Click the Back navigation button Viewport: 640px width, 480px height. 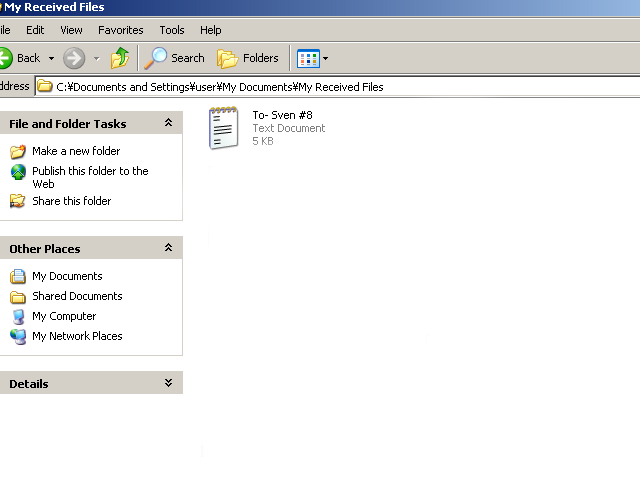click(20, 58)
